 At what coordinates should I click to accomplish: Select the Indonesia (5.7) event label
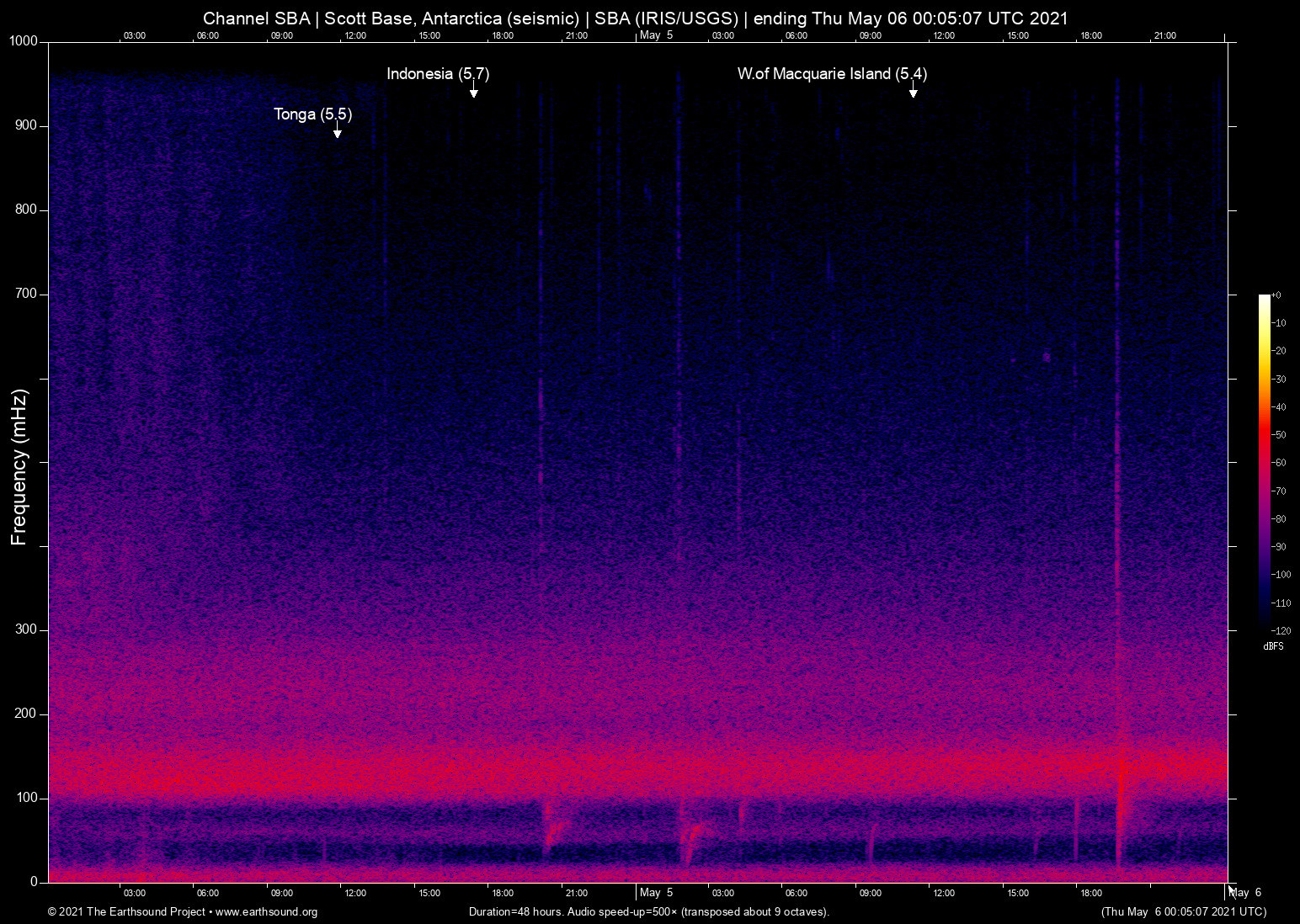coord(438,74)
